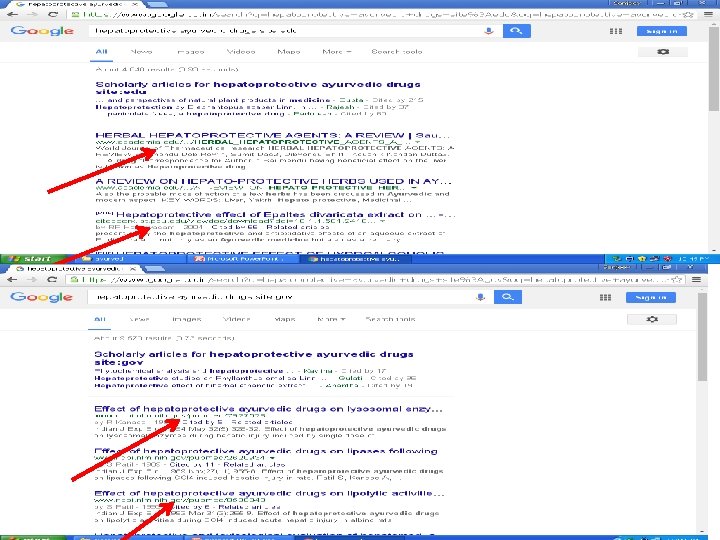
Task: Expand More dropdown in site:edu search window
Action: tap(337, 52)
